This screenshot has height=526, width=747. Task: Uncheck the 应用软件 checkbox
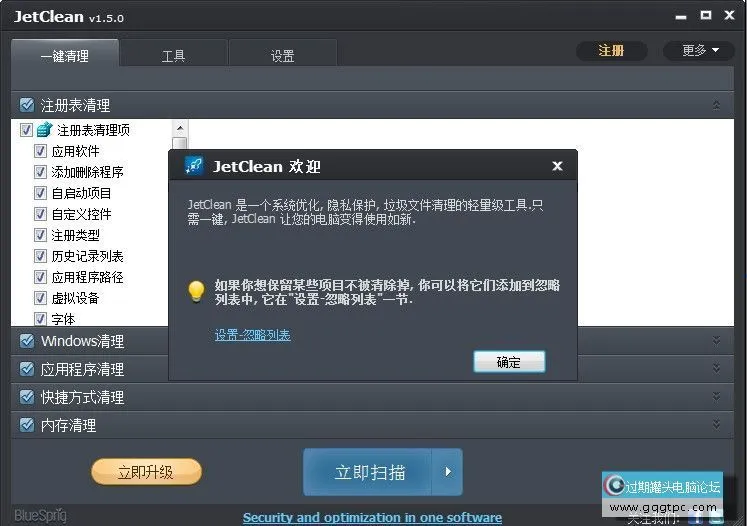[x=40, y=151]
